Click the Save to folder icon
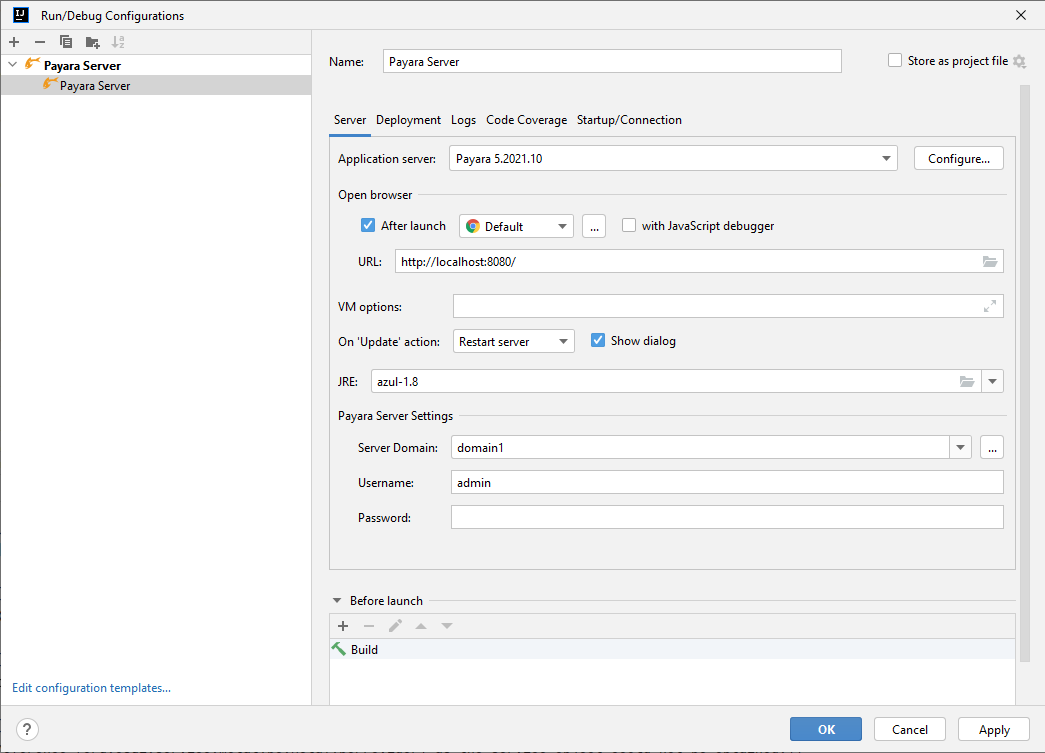 (x=92, y=42)
